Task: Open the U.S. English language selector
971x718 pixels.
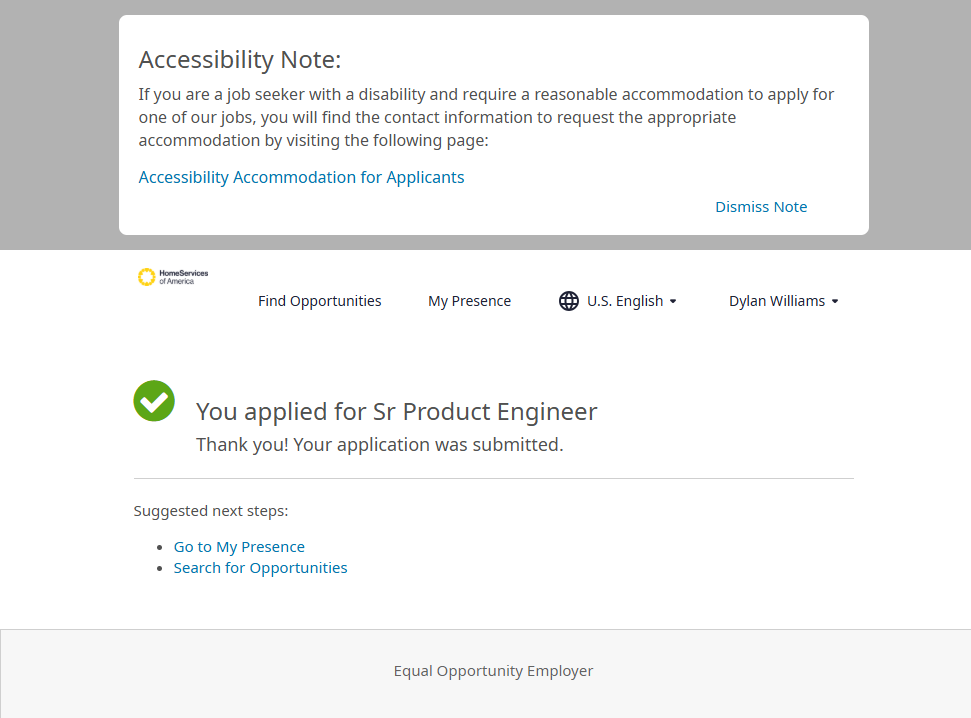Action: 624,301
